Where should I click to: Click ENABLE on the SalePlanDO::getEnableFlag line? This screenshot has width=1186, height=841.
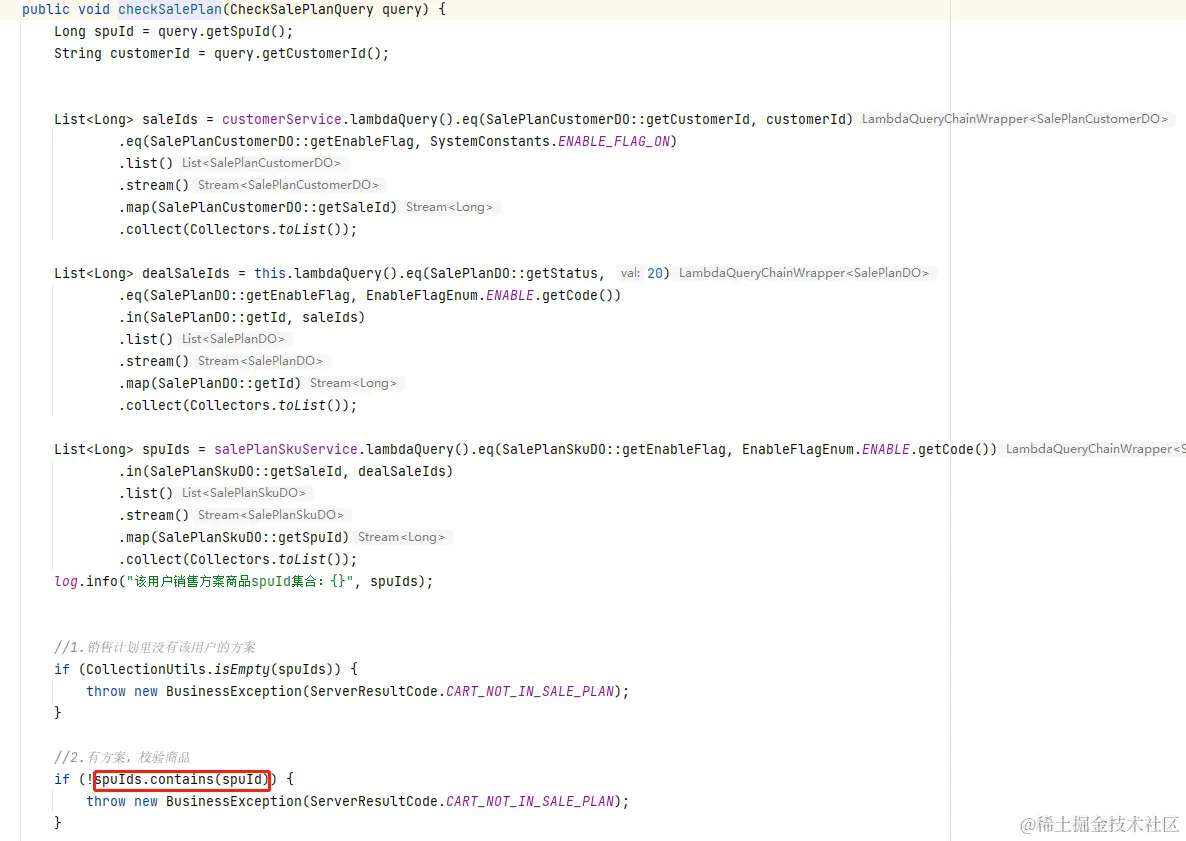coord(510,295)
